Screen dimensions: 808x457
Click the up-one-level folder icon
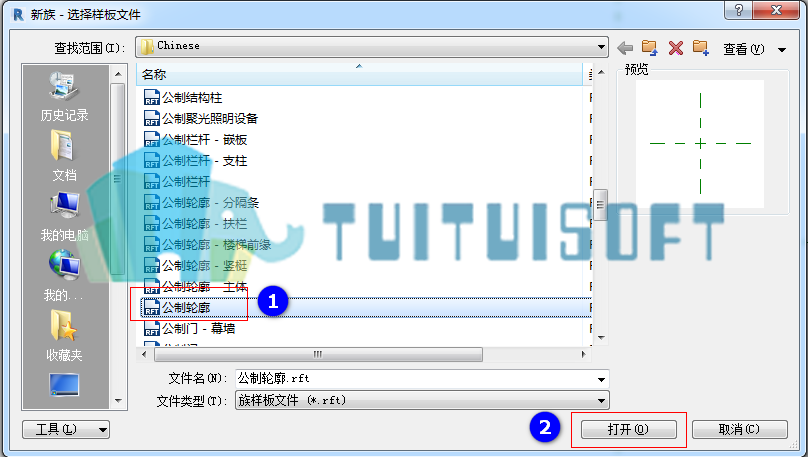pos(650,48)
